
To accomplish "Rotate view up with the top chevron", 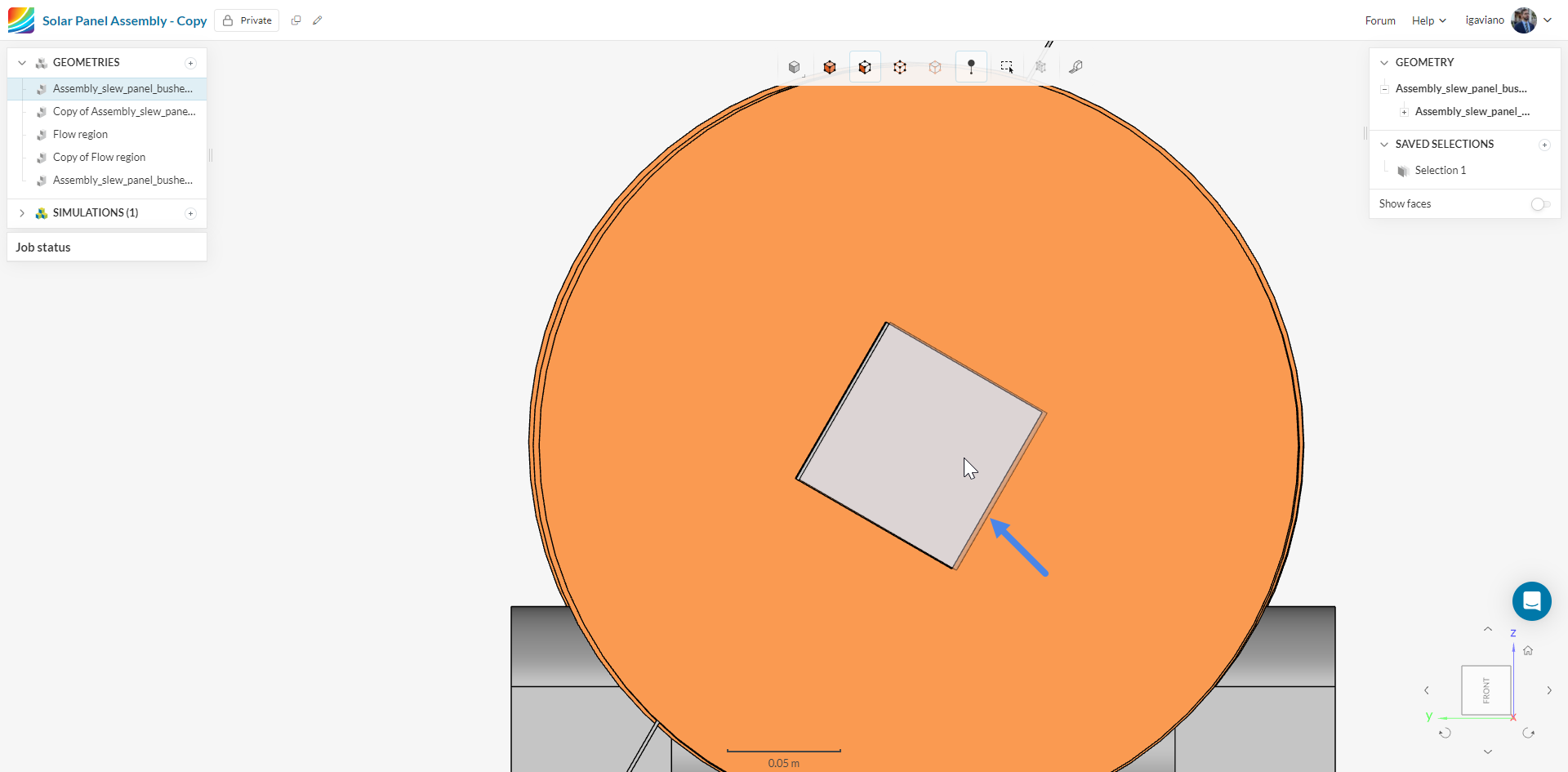I will 1488,629.
